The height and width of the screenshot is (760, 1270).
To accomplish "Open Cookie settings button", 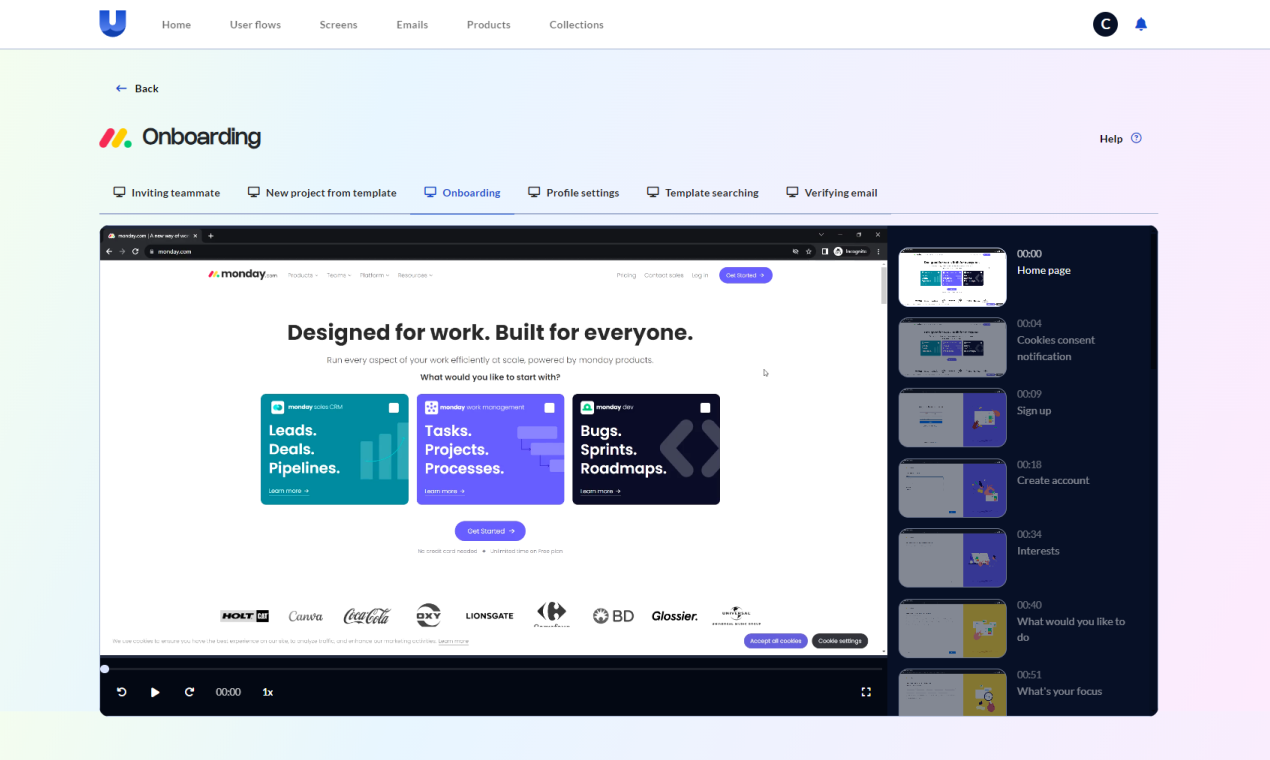I will [x=840, y=641].
